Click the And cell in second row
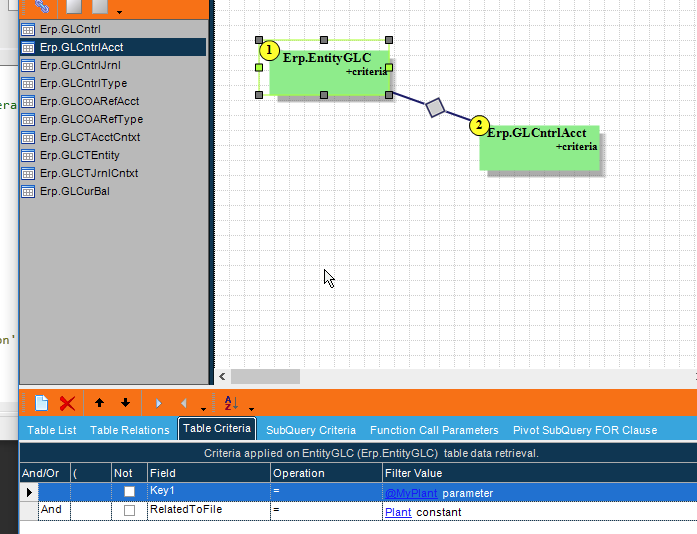 click(x=54, y=510)
